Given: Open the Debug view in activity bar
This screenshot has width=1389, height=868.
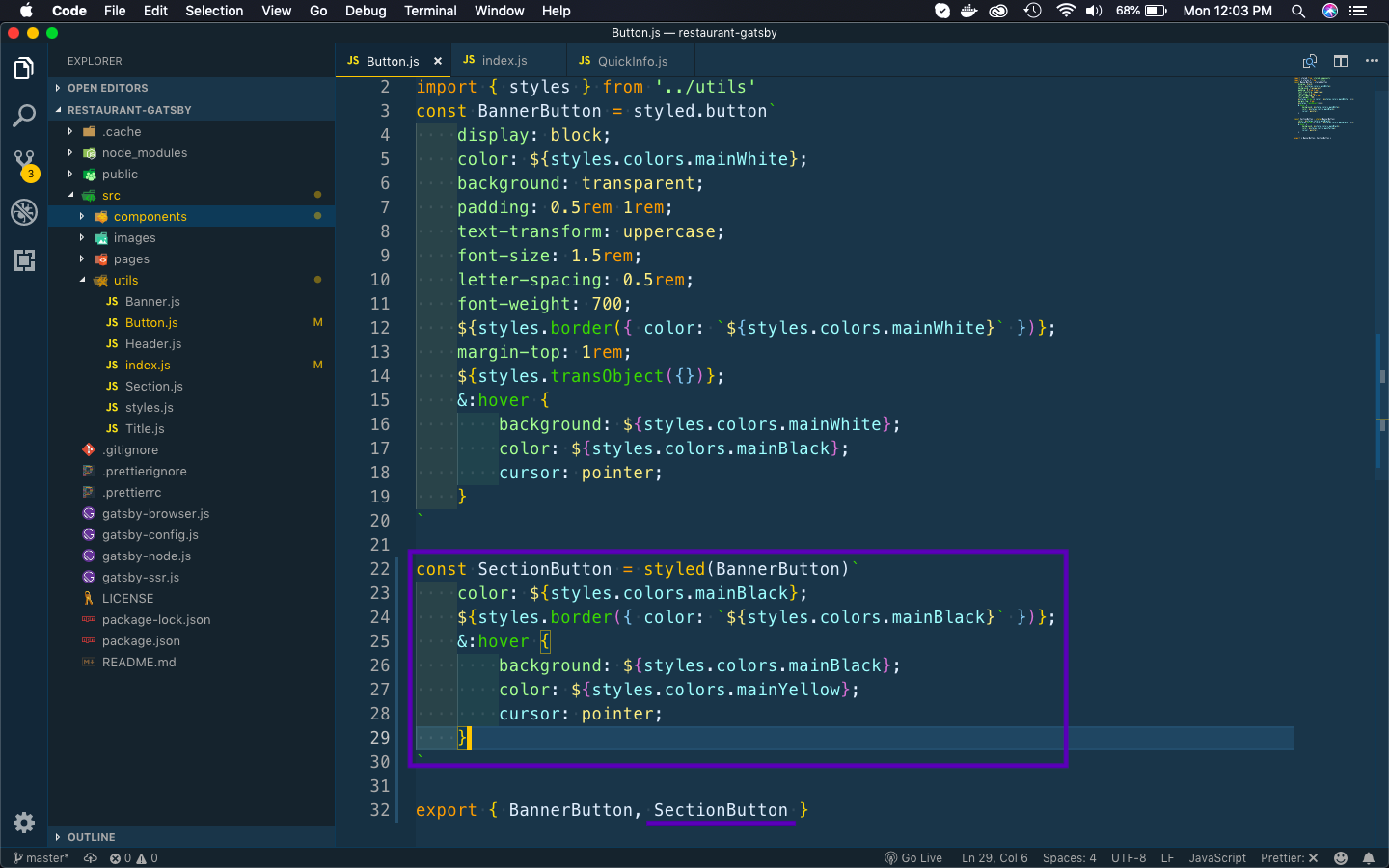Looking at the screenshot, I should point(24,212).
